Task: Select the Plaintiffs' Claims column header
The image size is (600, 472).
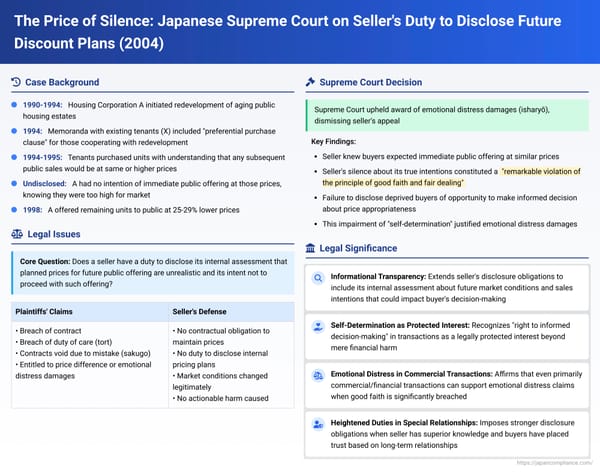Action: pos(50,310)
